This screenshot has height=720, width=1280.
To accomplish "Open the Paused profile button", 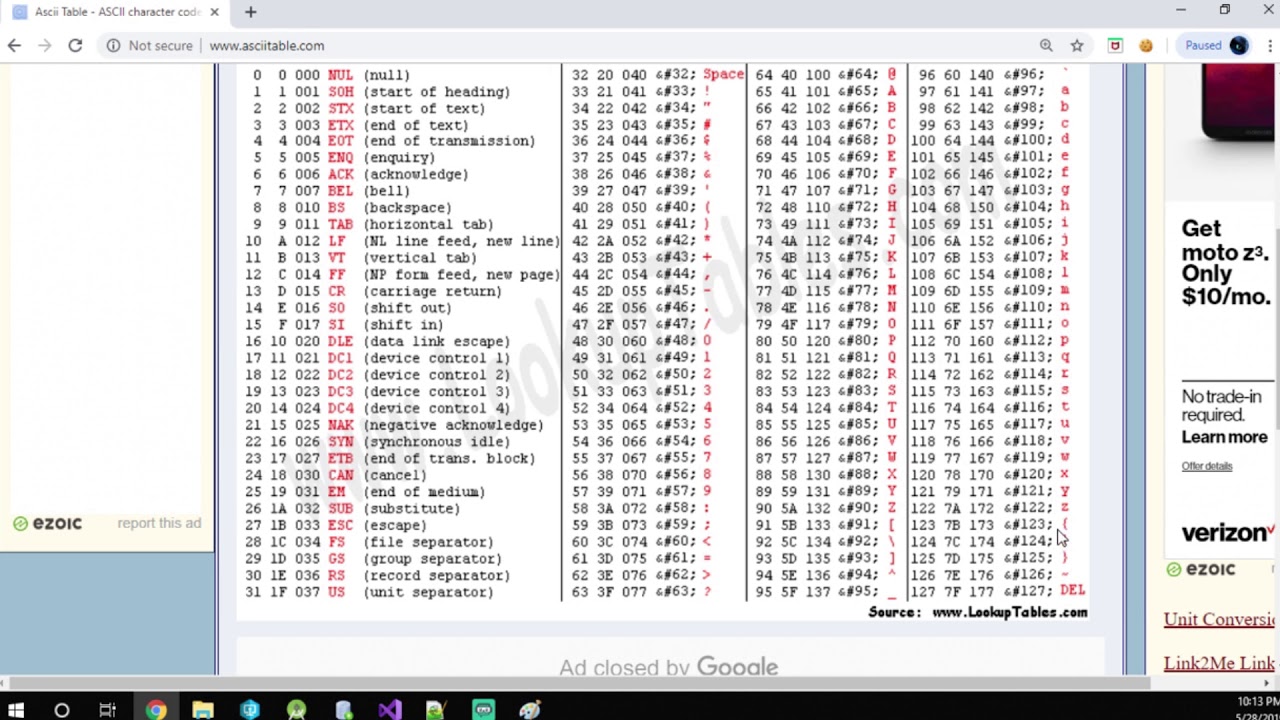I will pyautogui.click(x=1215, y=45).
